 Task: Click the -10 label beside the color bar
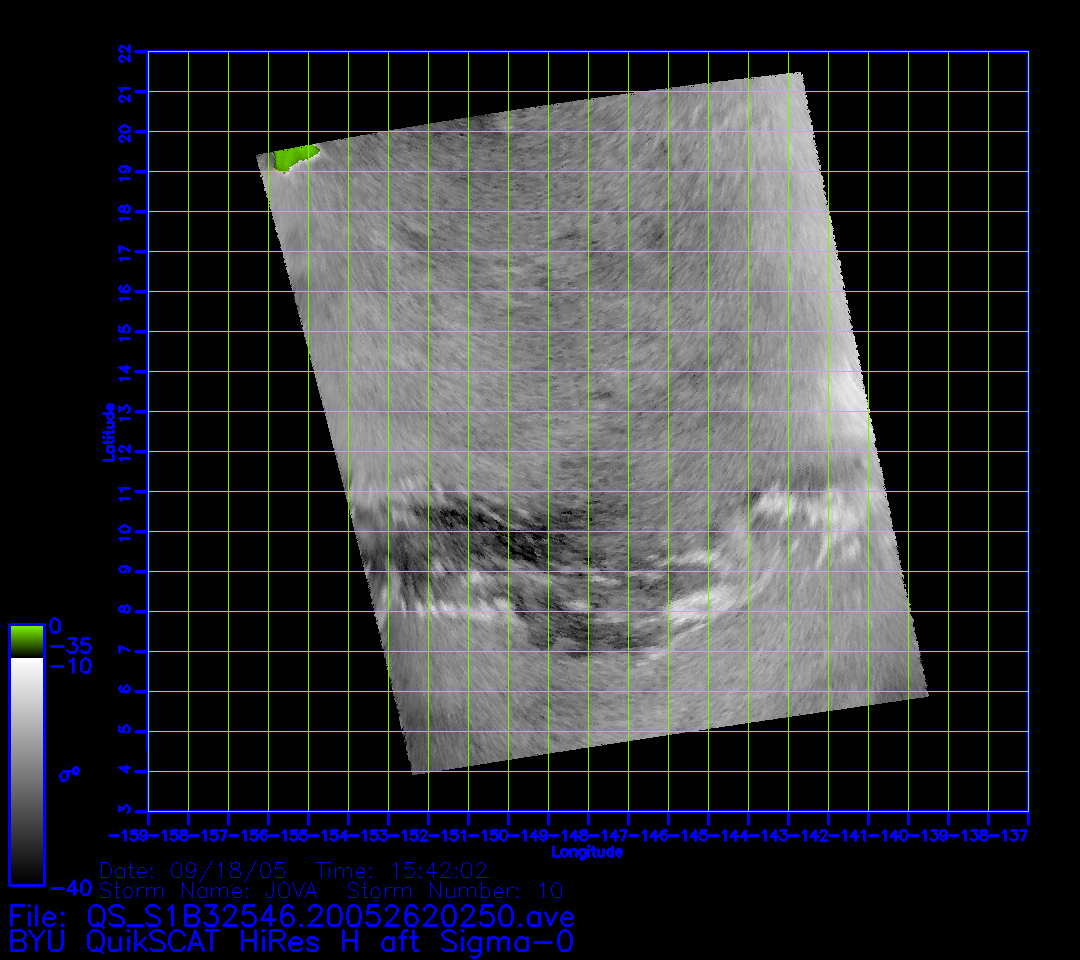coord(70,666)
